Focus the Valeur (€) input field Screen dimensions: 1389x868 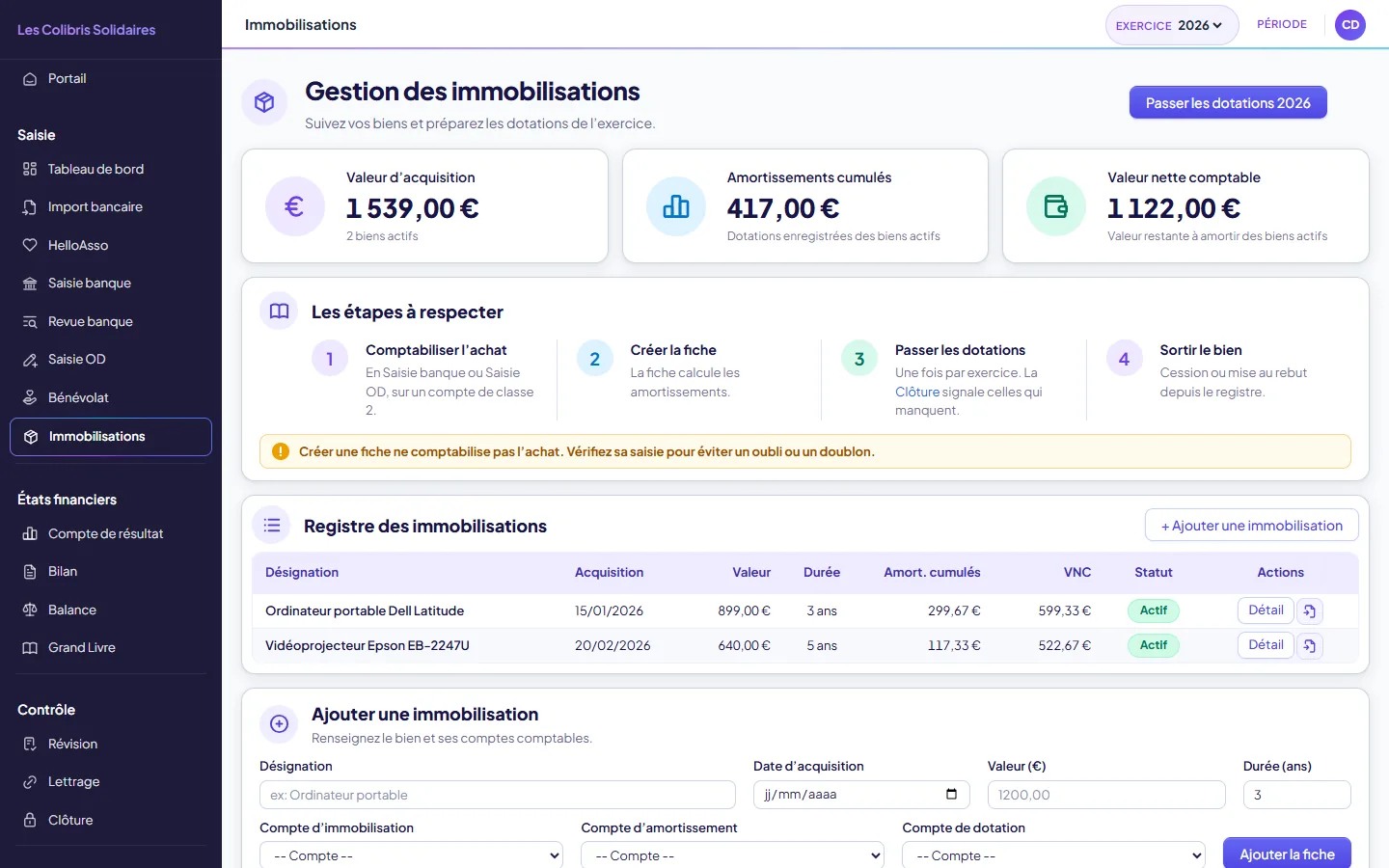[x=1106, y=795]
